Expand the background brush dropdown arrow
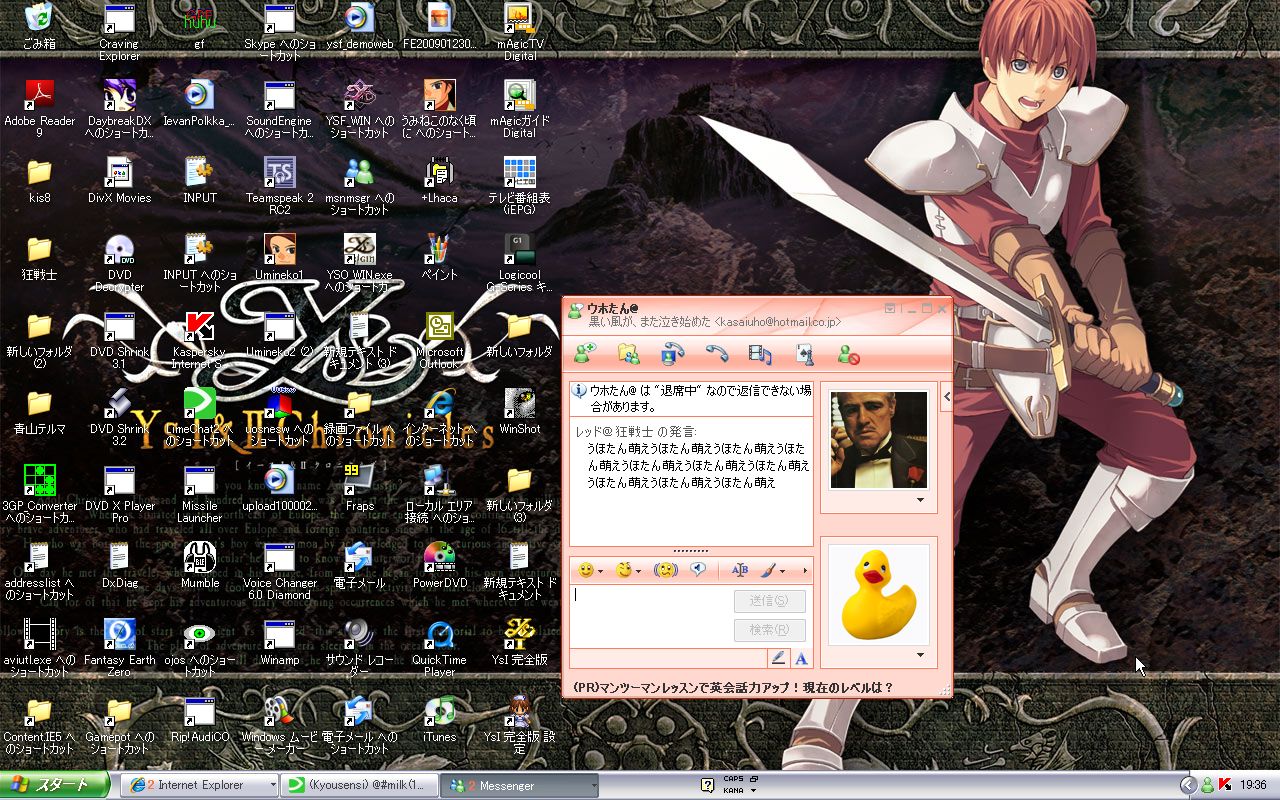1280x800 pixels. 783,571
